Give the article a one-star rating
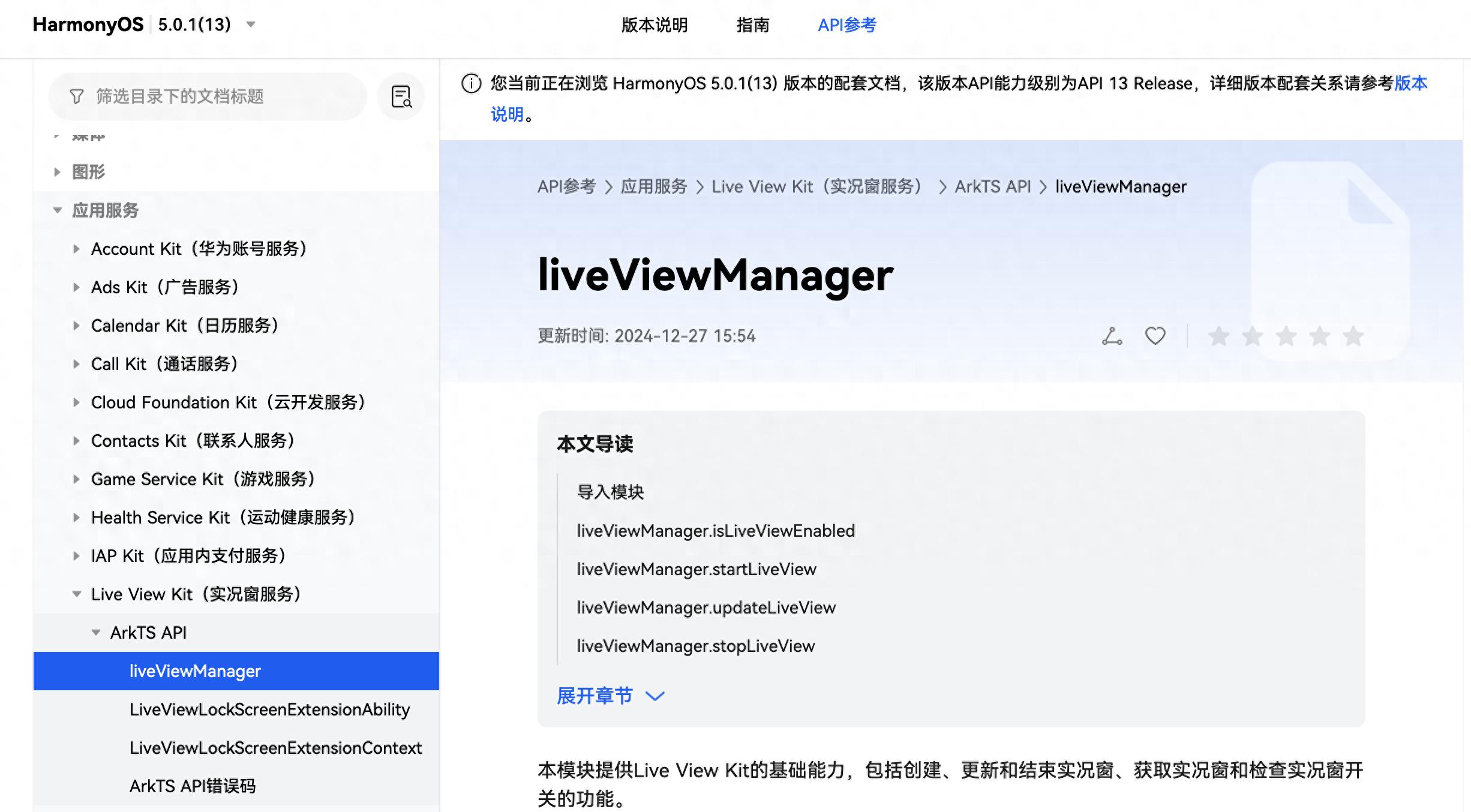Image resolution: width=1471 pixels, height=812 pixels. coord(1218,336)
